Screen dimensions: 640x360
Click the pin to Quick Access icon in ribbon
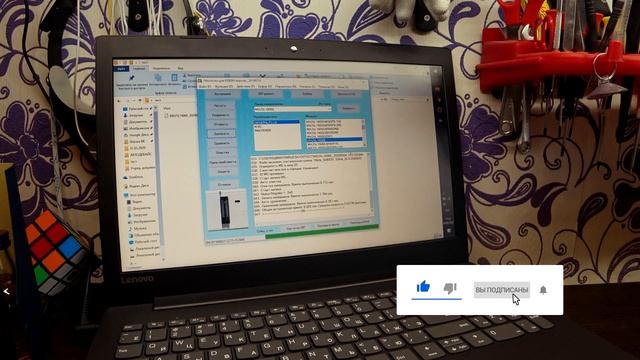pos(132,78)
